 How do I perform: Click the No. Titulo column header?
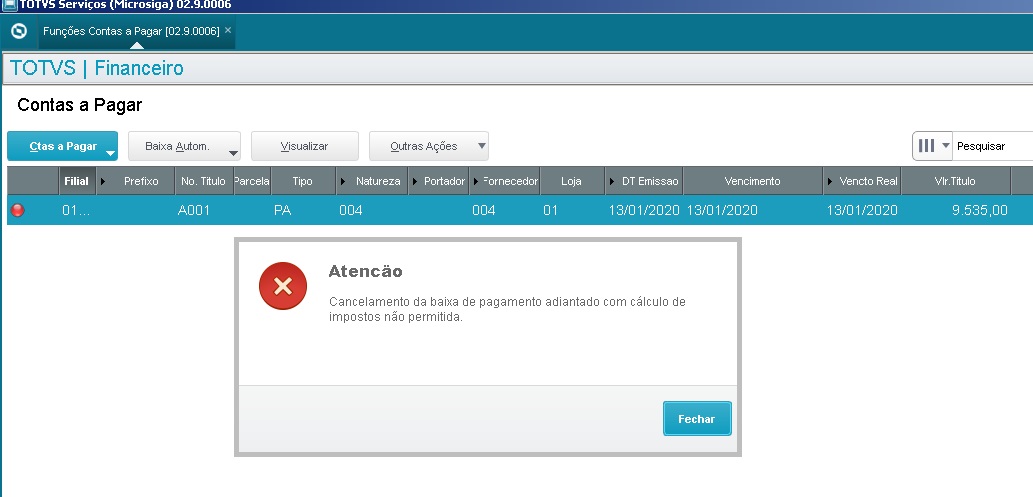204,181
